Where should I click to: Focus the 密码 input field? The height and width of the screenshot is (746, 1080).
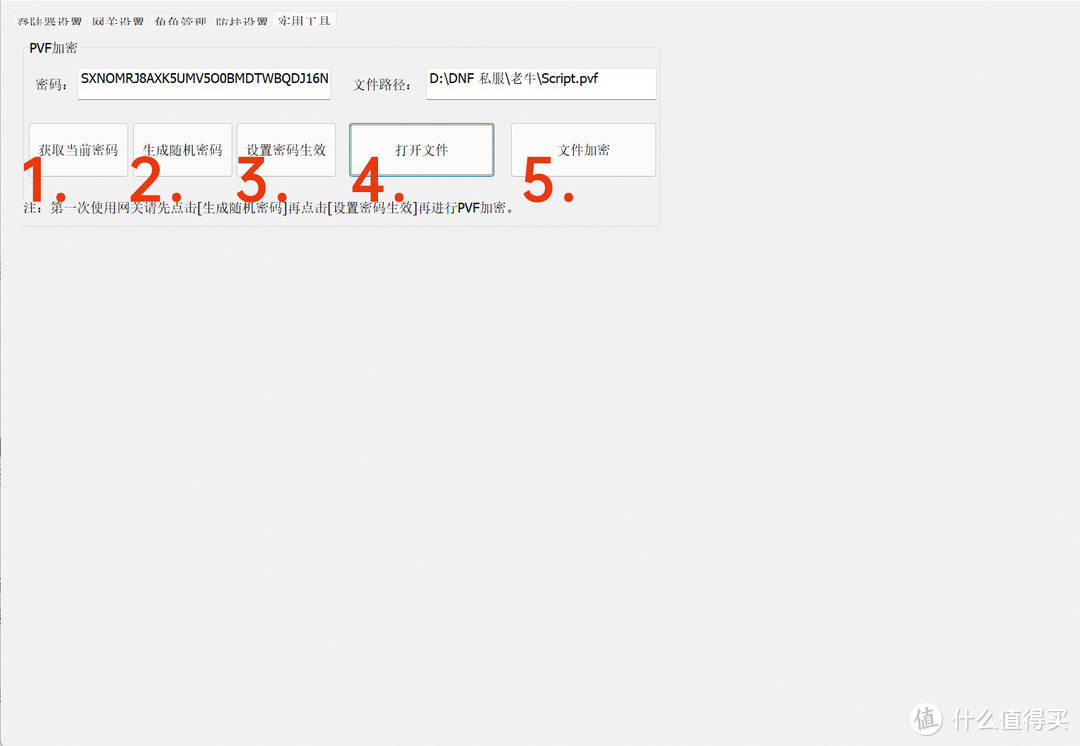coord(204,83)
